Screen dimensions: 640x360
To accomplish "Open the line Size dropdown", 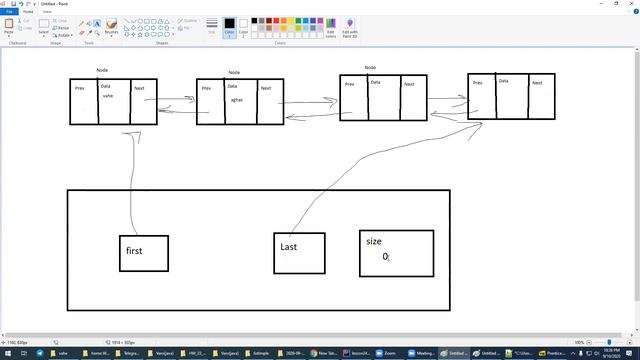I will [x=211, y=27].
